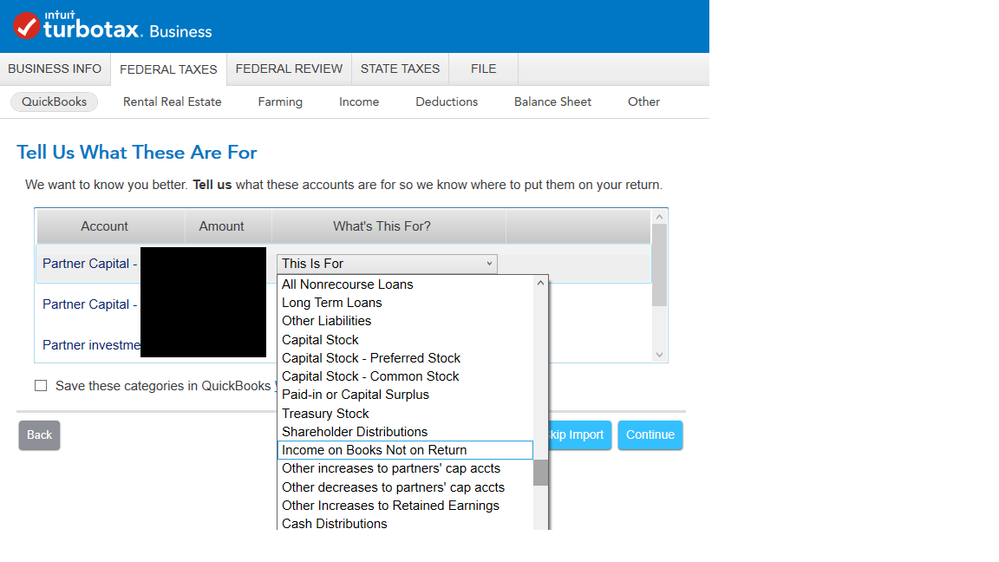999x562 pixels.
Task: Select Other Increases to Retained Earnings
Action: pos(405,505)
